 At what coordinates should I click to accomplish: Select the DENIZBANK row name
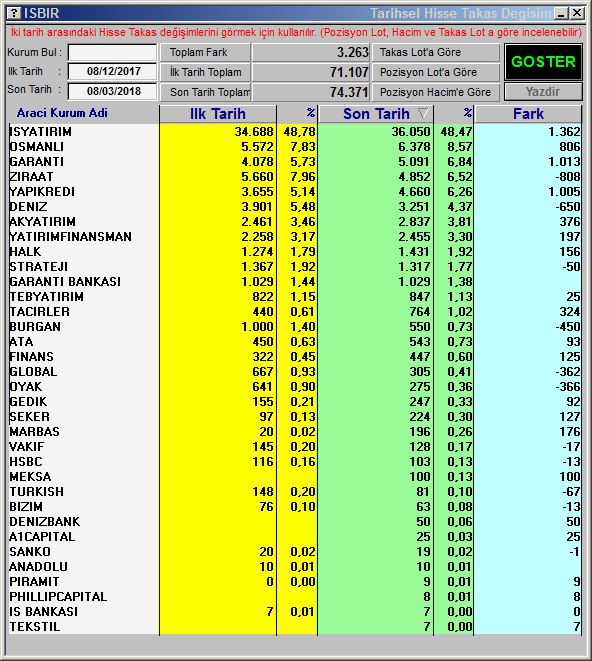[45, 521]
